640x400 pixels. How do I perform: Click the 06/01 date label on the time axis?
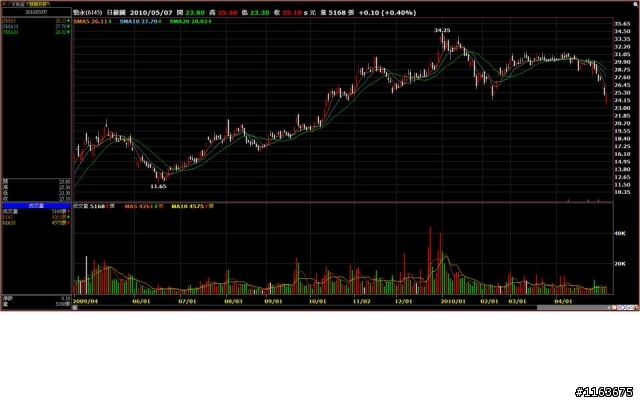pos(141,302)
